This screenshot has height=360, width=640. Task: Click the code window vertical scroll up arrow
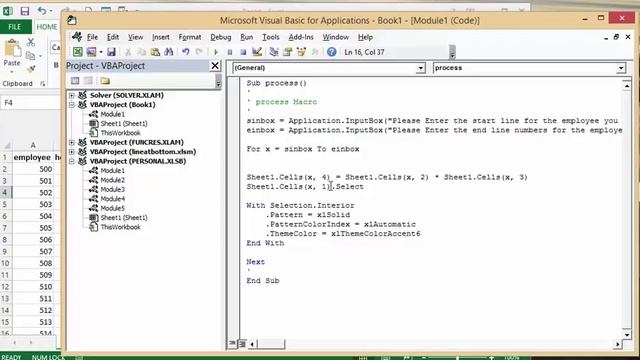tap(627, 86)
